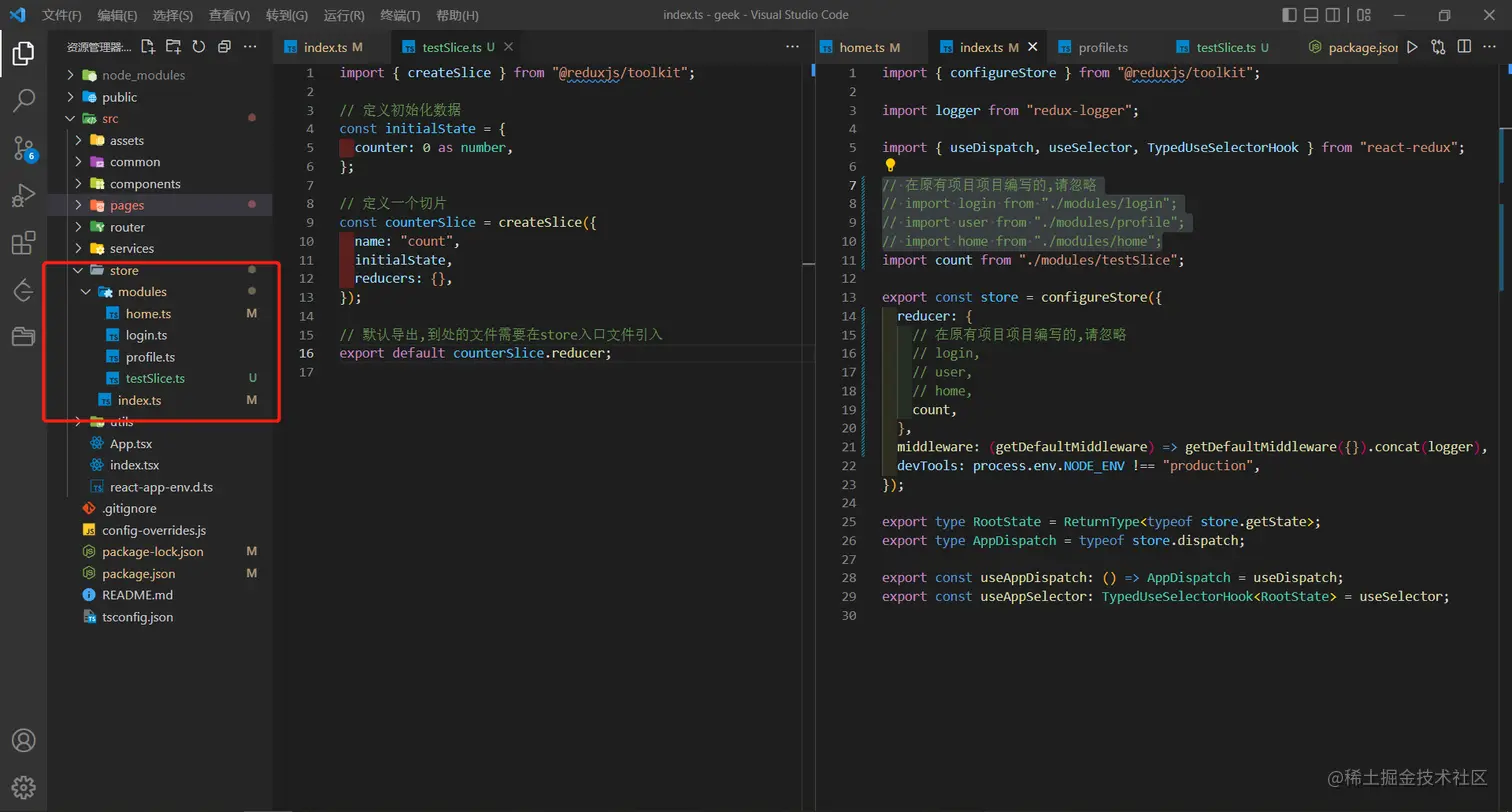Image resolution: width=1512 pixels, height=812 pixels.
Task: Refresh the explorer file tree
Action: (199, 47)
